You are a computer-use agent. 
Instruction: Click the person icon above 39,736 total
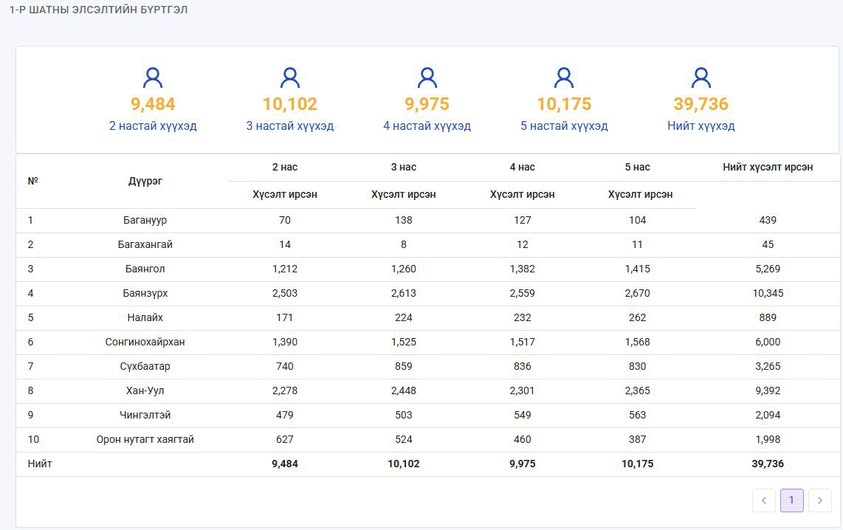pos(701,78)
